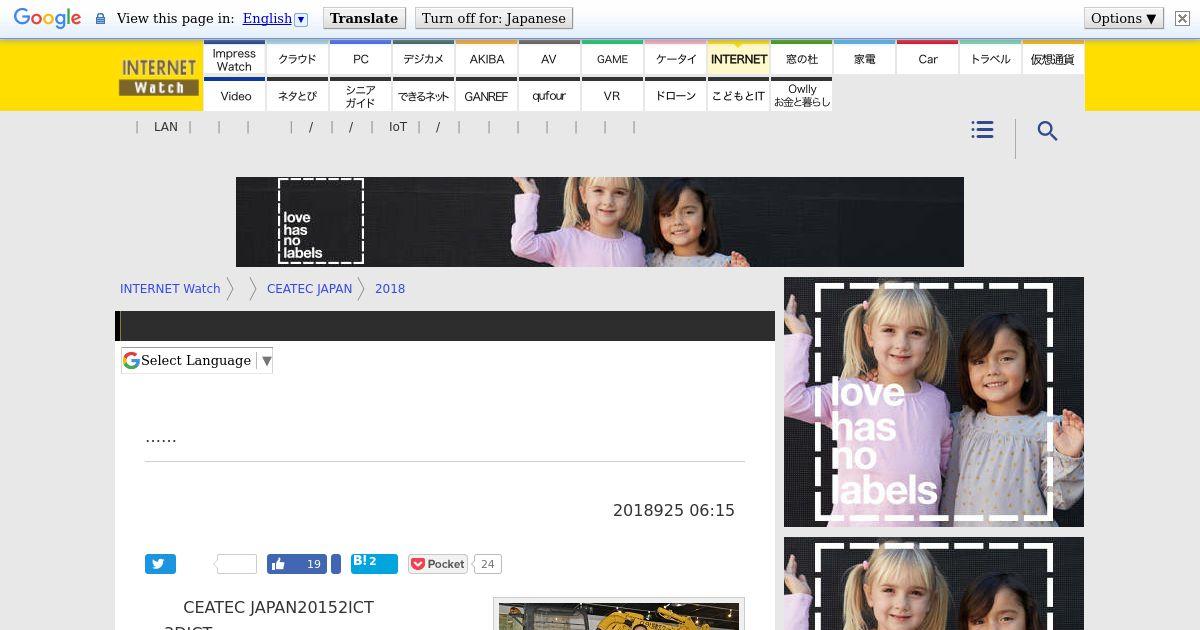This screenshot has width=1200, height=630.
Task: Open the hamburger list menu icon
Action: pos(982,130)
